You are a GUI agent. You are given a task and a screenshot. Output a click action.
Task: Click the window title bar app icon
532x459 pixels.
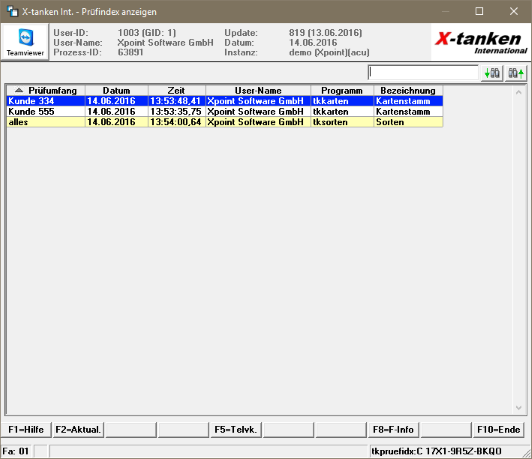click(12, 12)
